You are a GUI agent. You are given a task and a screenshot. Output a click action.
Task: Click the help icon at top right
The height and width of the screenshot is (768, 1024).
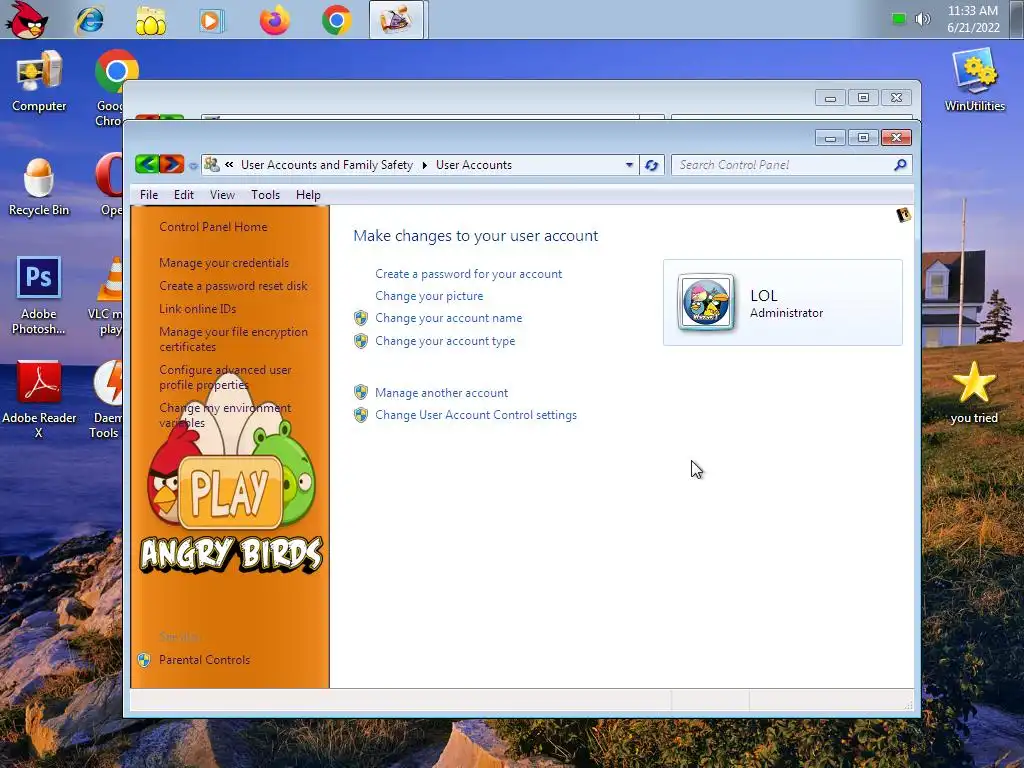point(903,215)
